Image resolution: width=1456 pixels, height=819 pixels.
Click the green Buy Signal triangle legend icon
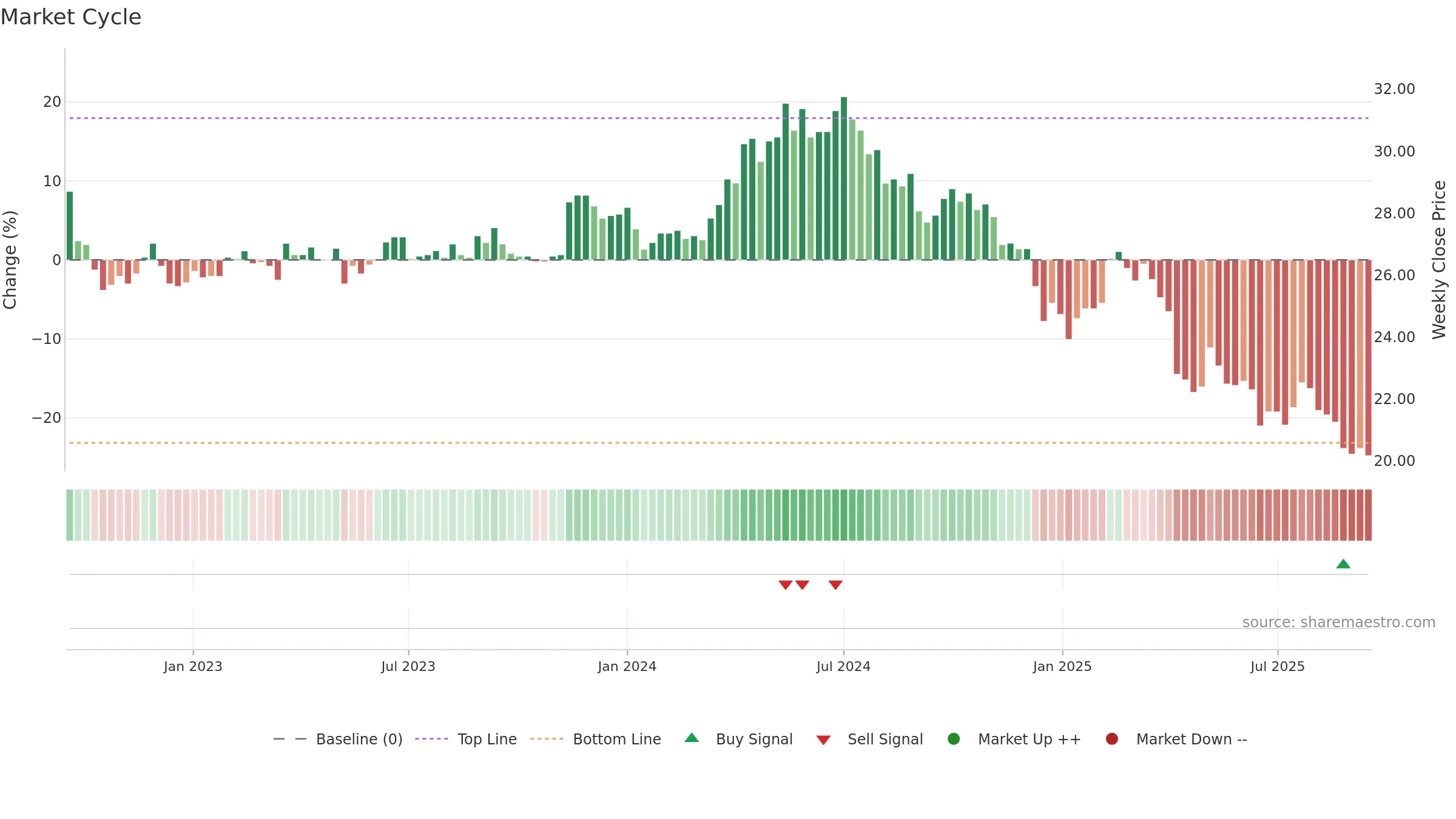692,738
